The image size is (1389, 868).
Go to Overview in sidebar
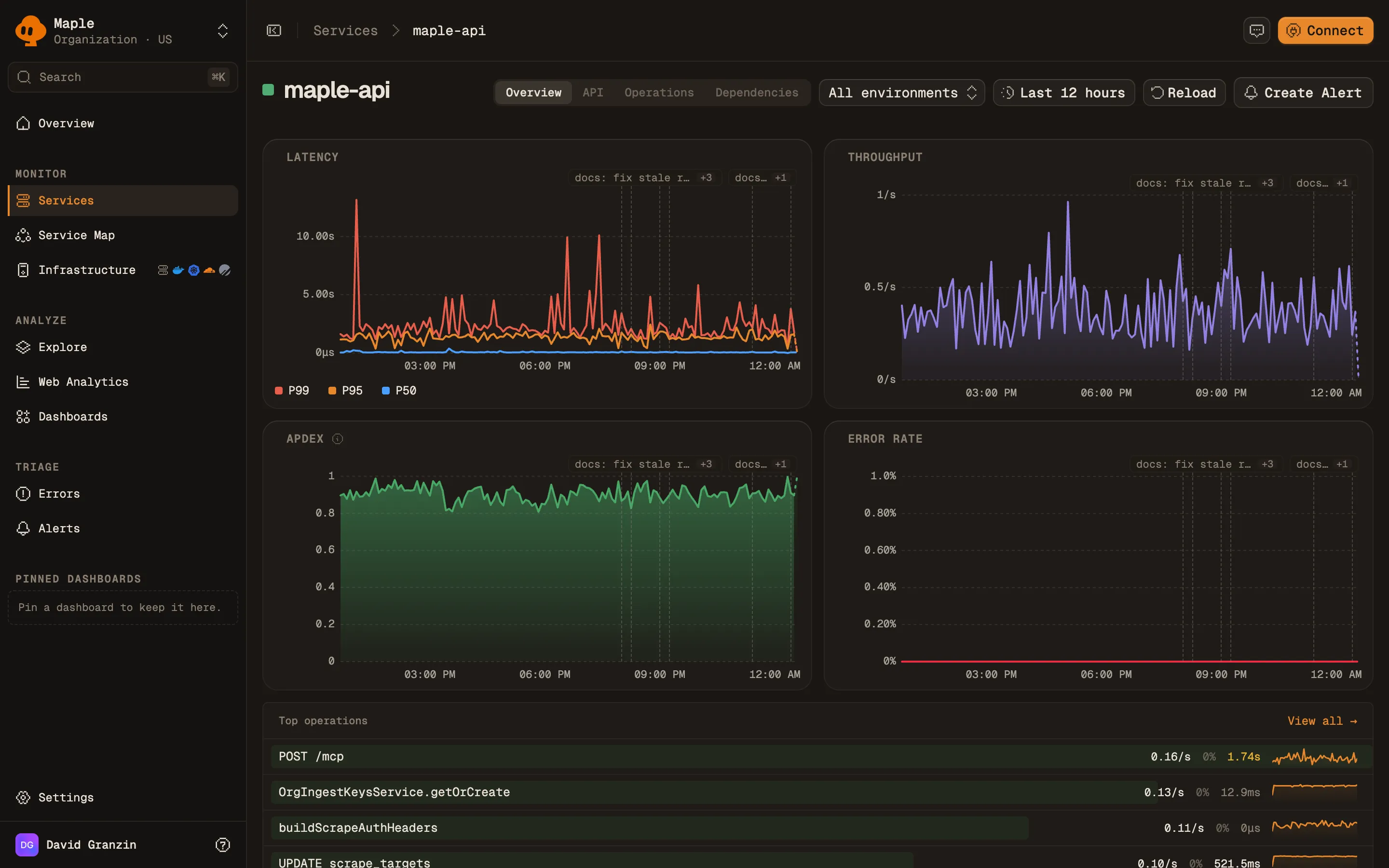(x=123, y=123)
